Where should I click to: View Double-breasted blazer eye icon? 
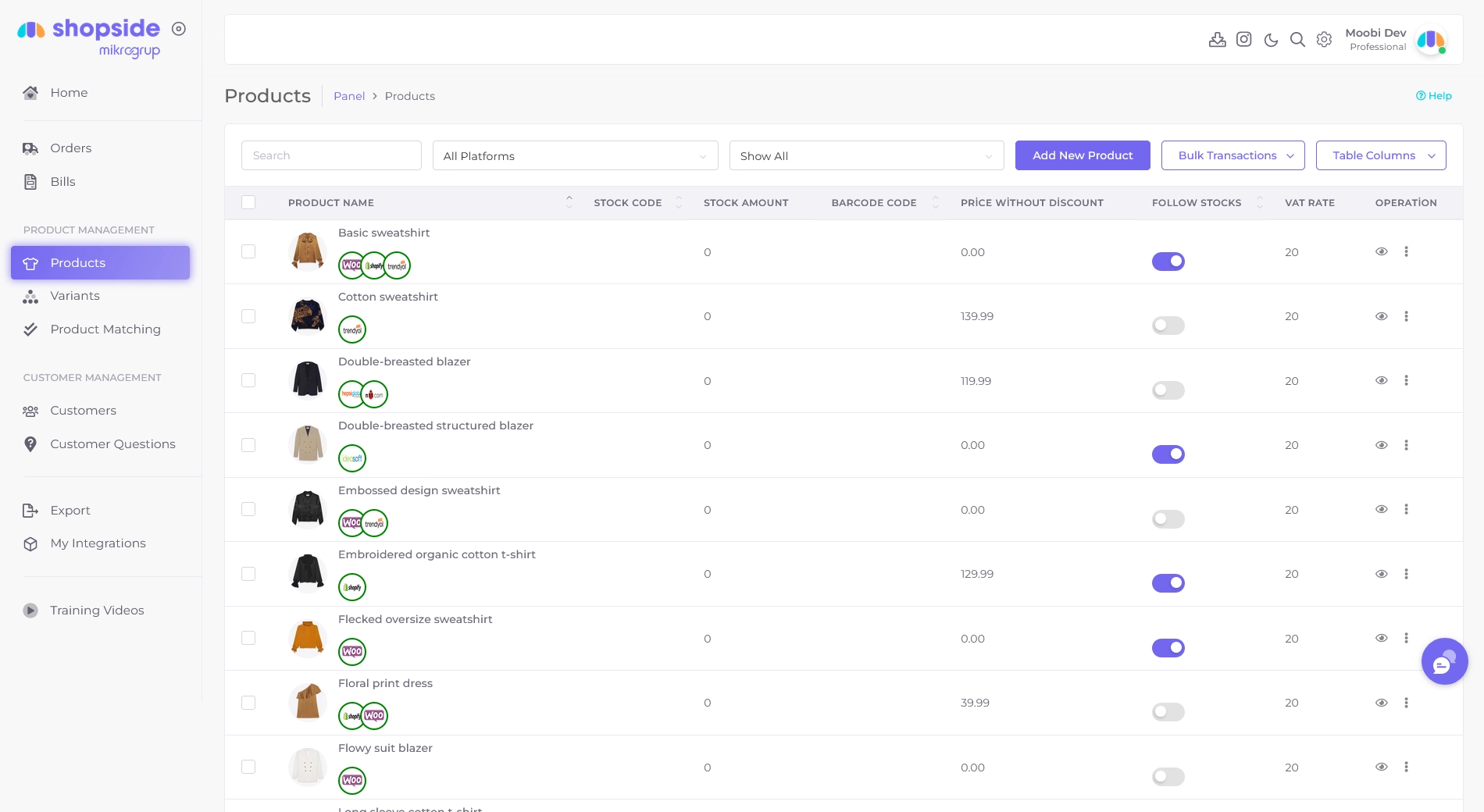click(1381, 380)
